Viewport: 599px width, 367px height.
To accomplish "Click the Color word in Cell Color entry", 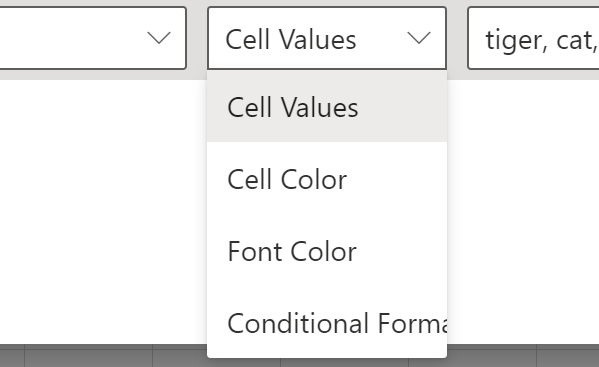I will [314, 179].
